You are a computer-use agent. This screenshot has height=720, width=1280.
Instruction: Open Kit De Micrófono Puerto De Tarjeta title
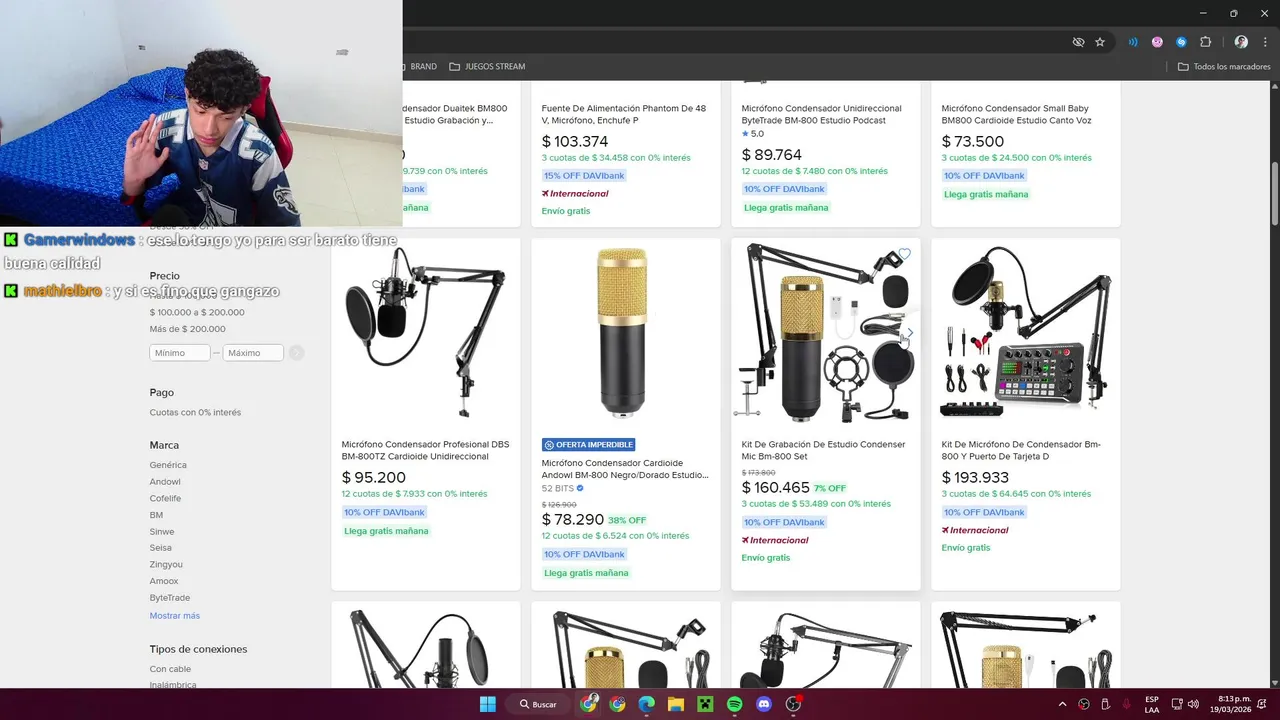(x=1021, y=450)
